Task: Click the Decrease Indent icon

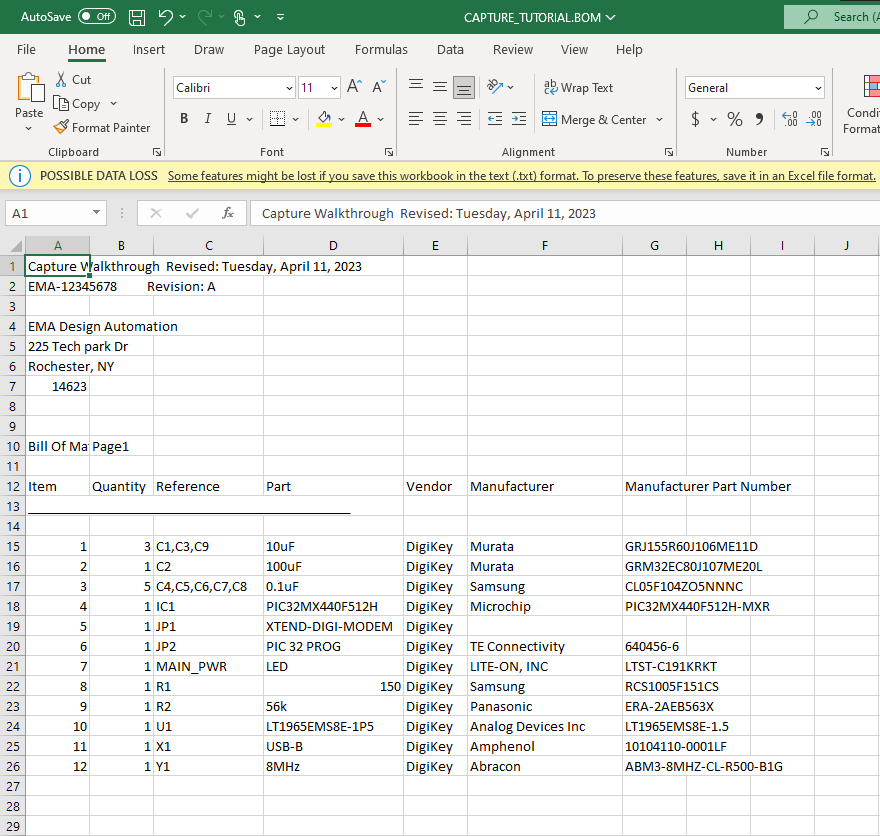Action: pos(495,119)
